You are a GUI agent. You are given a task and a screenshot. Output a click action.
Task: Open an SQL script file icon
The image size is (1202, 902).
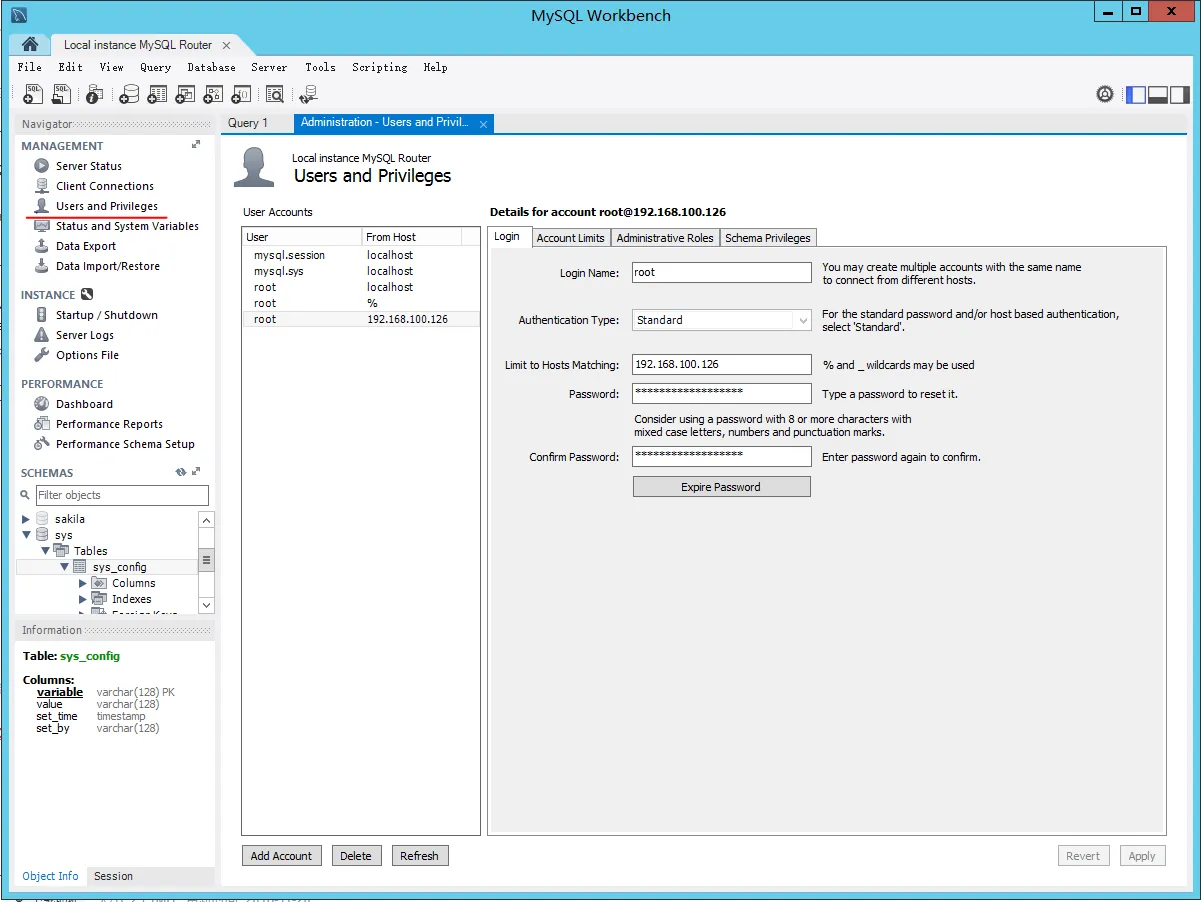click(61, 94)
